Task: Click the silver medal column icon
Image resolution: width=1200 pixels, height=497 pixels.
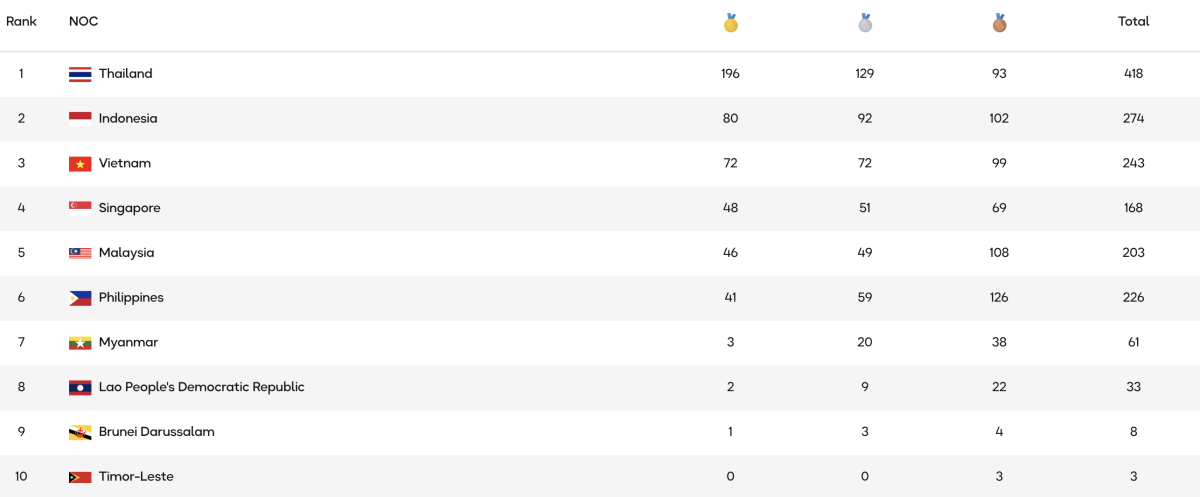Action: coord(865,22)
